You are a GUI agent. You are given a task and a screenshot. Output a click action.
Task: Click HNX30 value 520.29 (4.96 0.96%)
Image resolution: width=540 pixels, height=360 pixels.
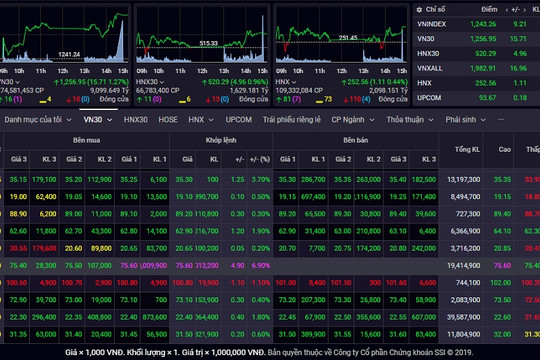235,82
